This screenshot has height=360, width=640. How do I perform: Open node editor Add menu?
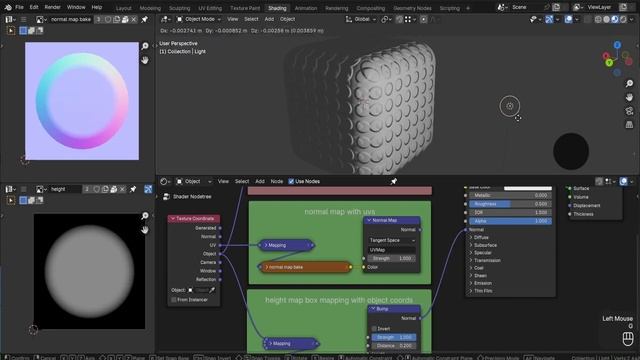(x=260, y=181)
